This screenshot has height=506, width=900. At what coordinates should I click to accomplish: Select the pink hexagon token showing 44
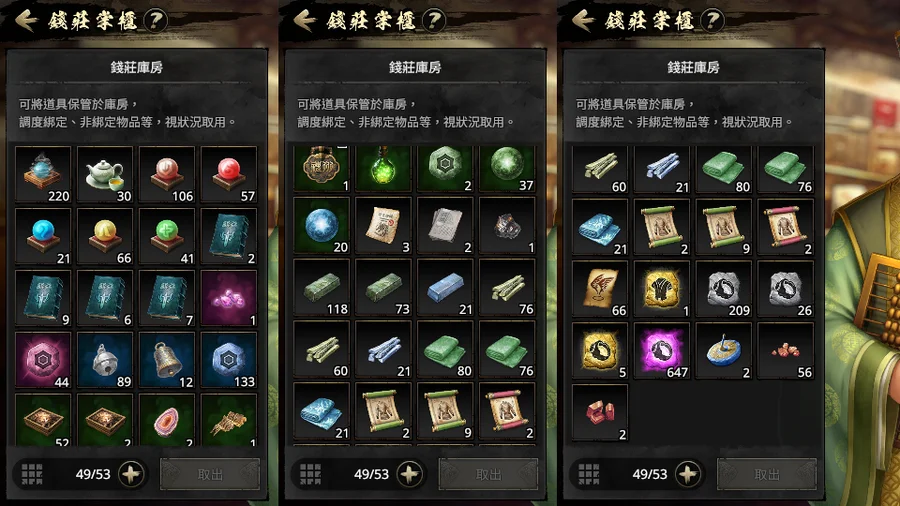coord(43,360)
